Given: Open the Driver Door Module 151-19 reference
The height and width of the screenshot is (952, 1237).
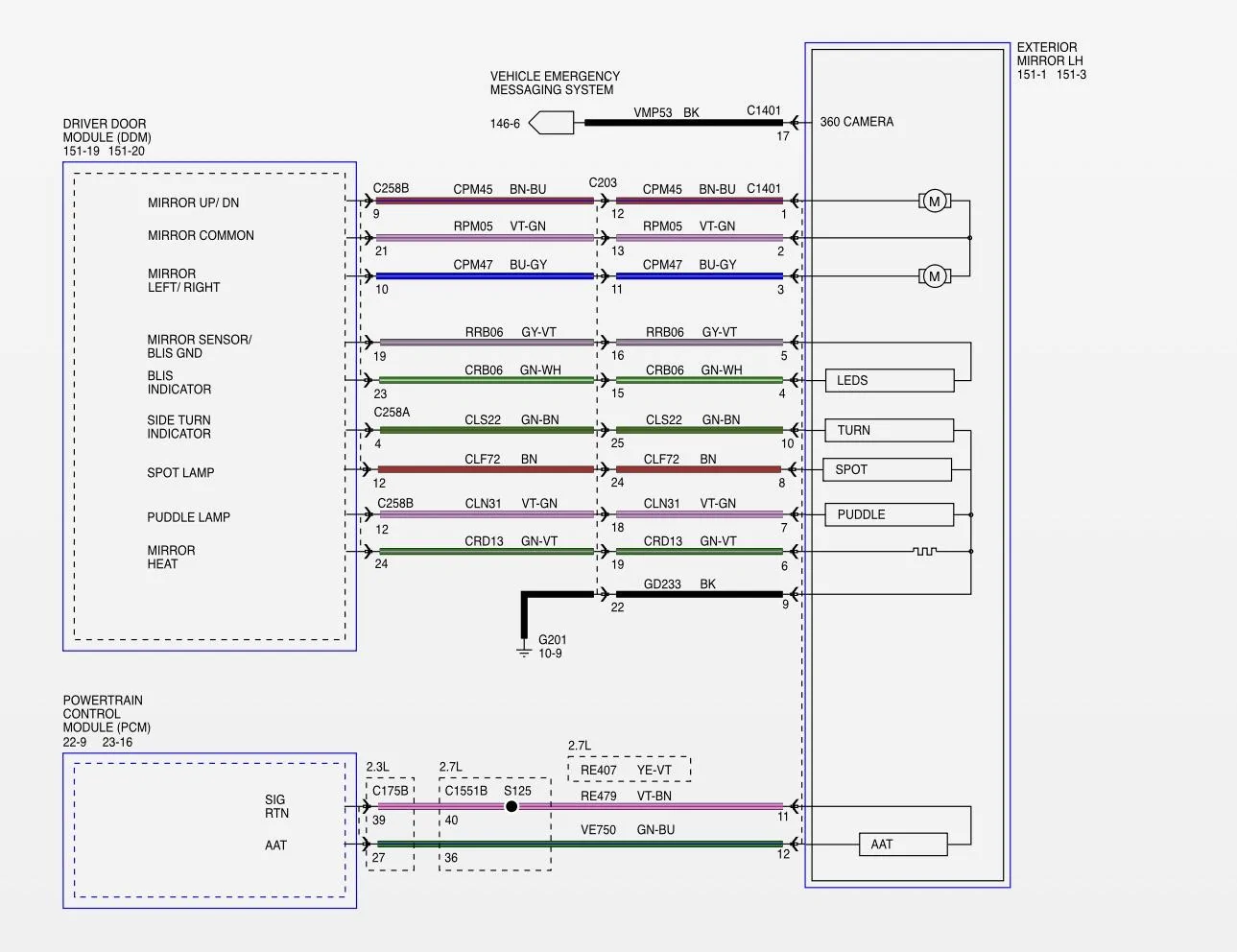Looking at the screenshot, I should [x=82, y=151].
